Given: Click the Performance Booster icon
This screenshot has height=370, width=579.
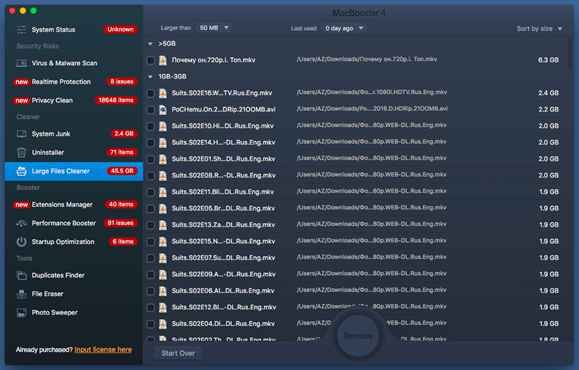Looking at the screenshot, I should [x=21, y=223].
